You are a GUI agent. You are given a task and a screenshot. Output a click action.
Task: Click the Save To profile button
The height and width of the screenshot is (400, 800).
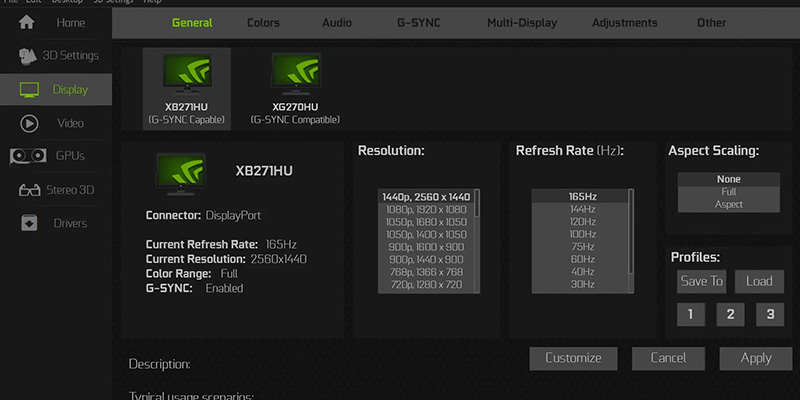coord(702,281)
